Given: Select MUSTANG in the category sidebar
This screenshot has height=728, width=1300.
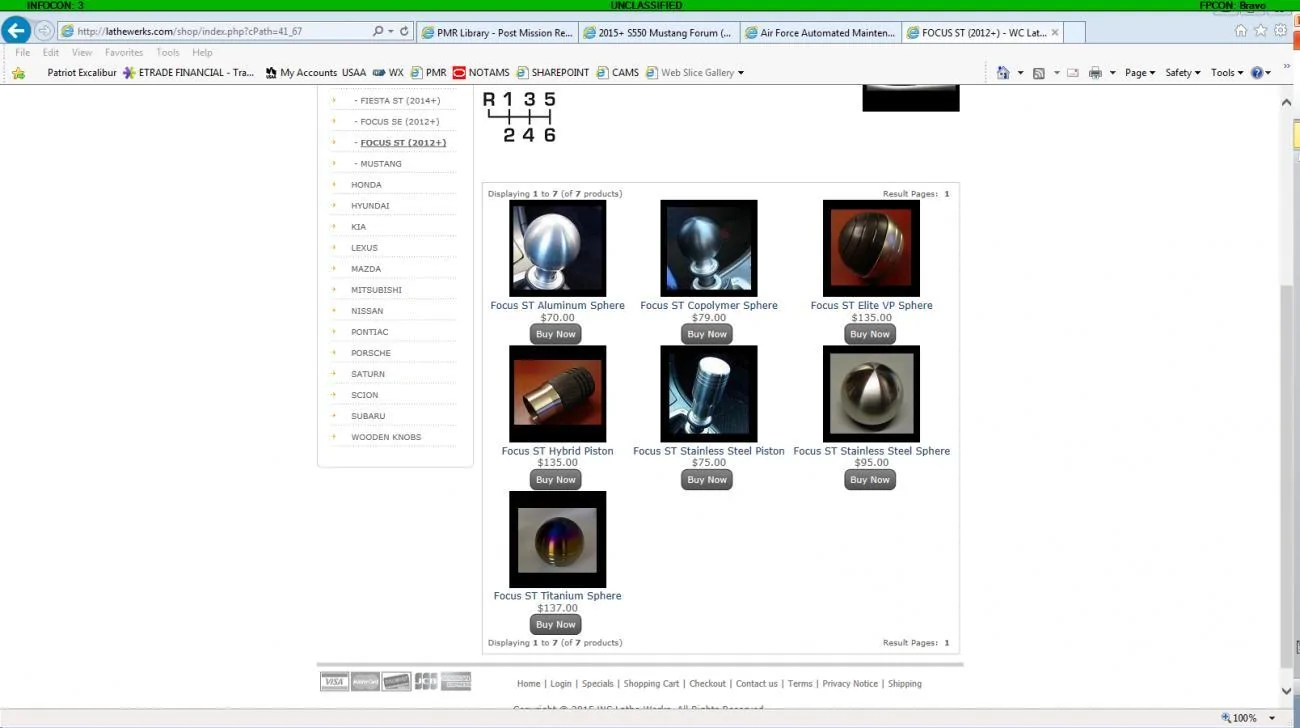Looking at the screenshot, I should point(381,164).
